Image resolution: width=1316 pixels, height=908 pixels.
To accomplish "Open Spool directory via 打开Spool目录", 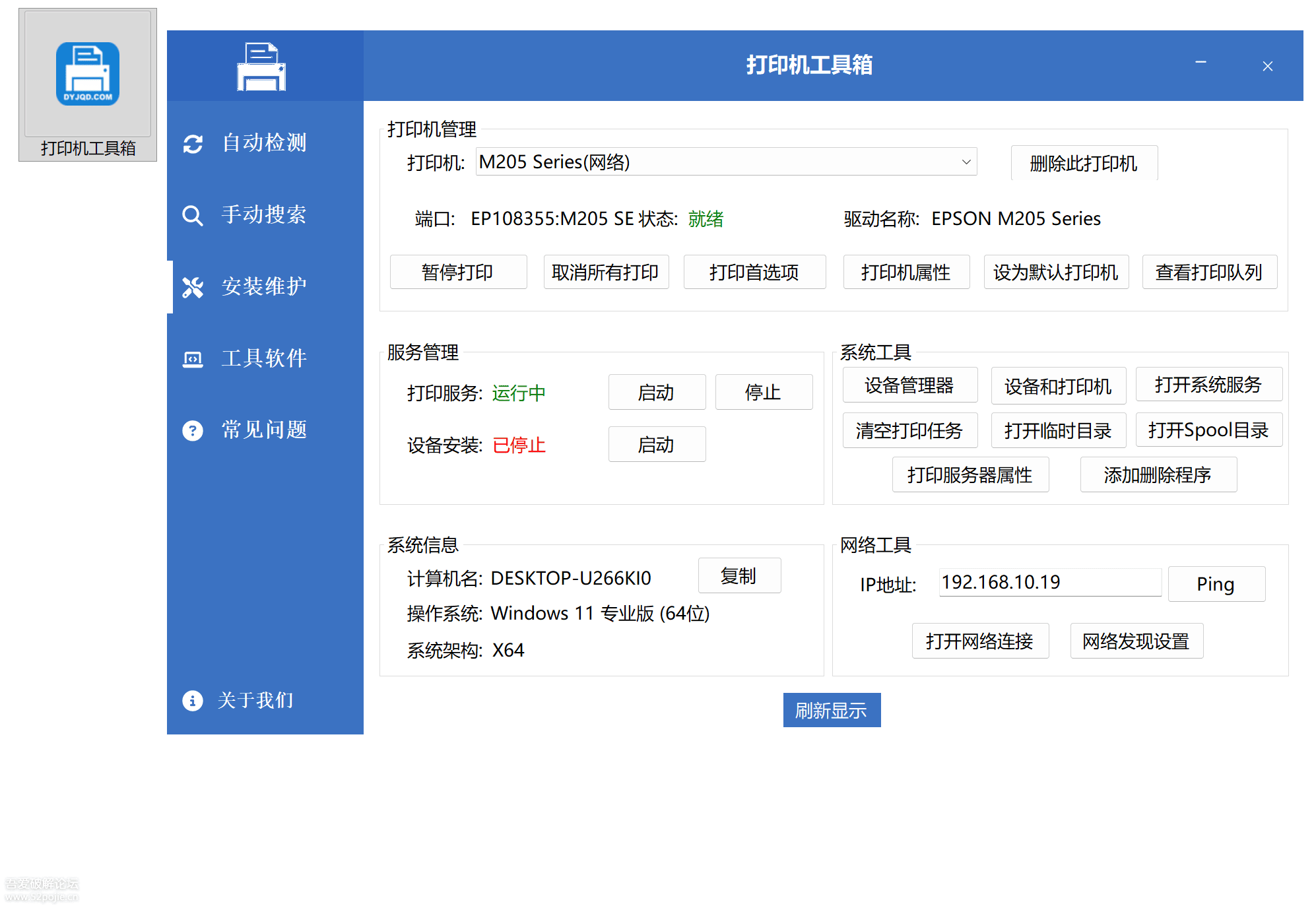I will 1208,430.
